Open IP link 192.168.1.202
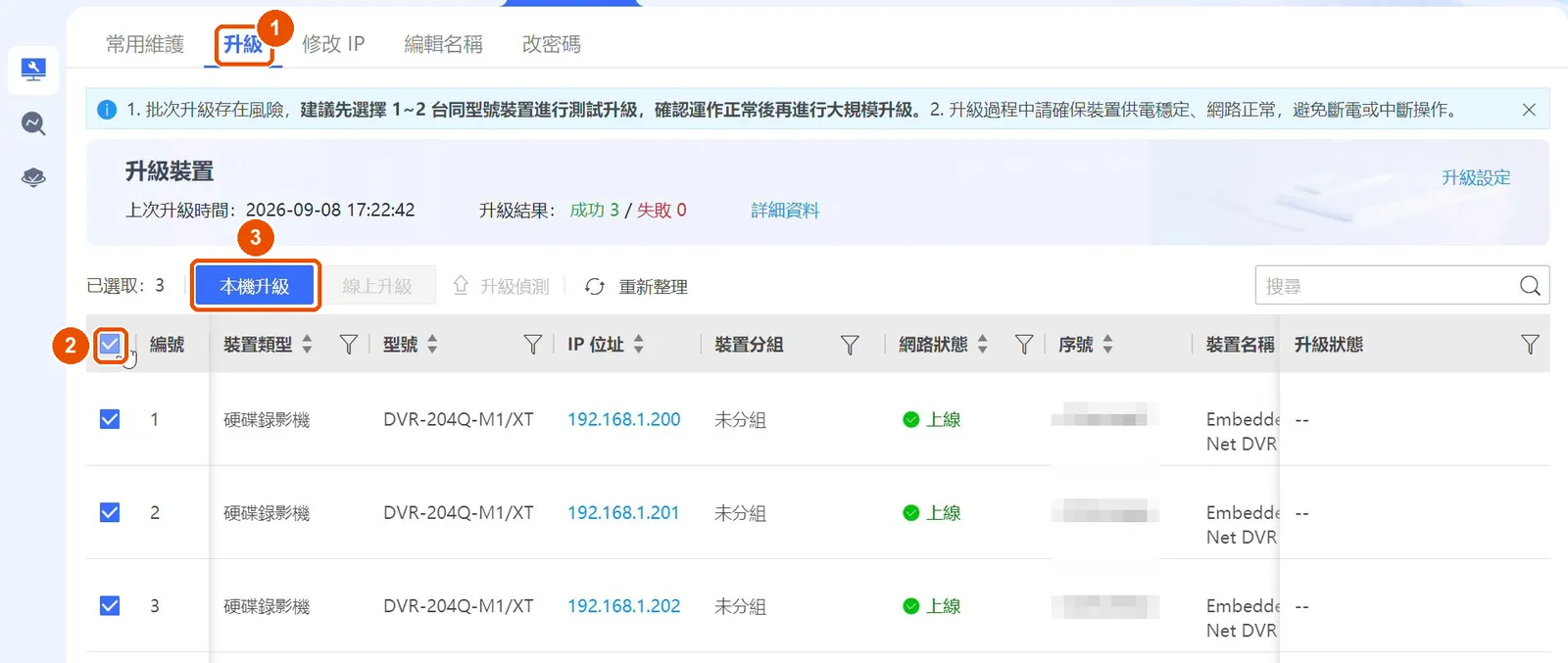 [624, 605]
